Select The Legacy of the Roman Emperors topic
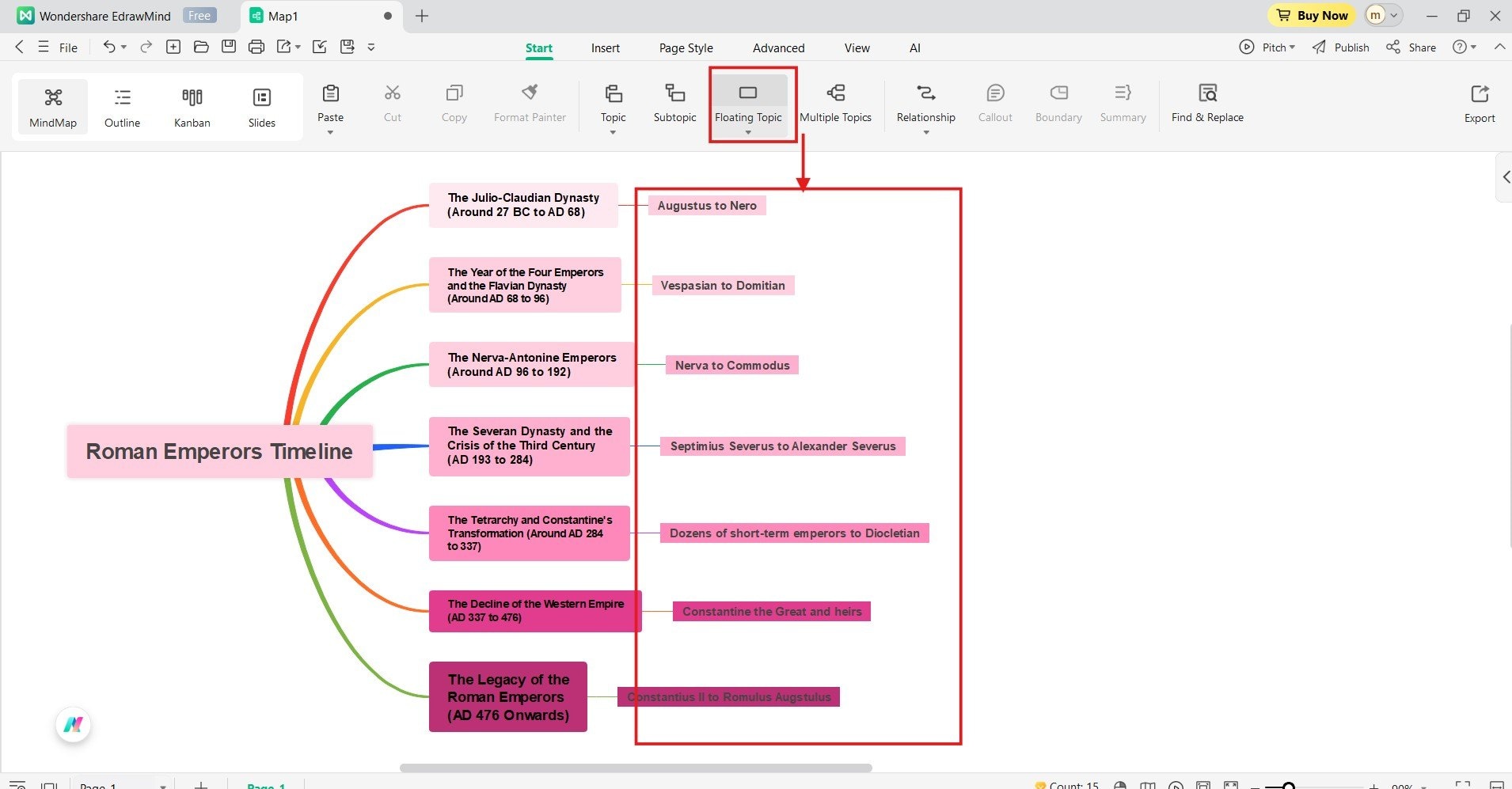Viewport: 1512px width, 789px height. pos(508,697)
